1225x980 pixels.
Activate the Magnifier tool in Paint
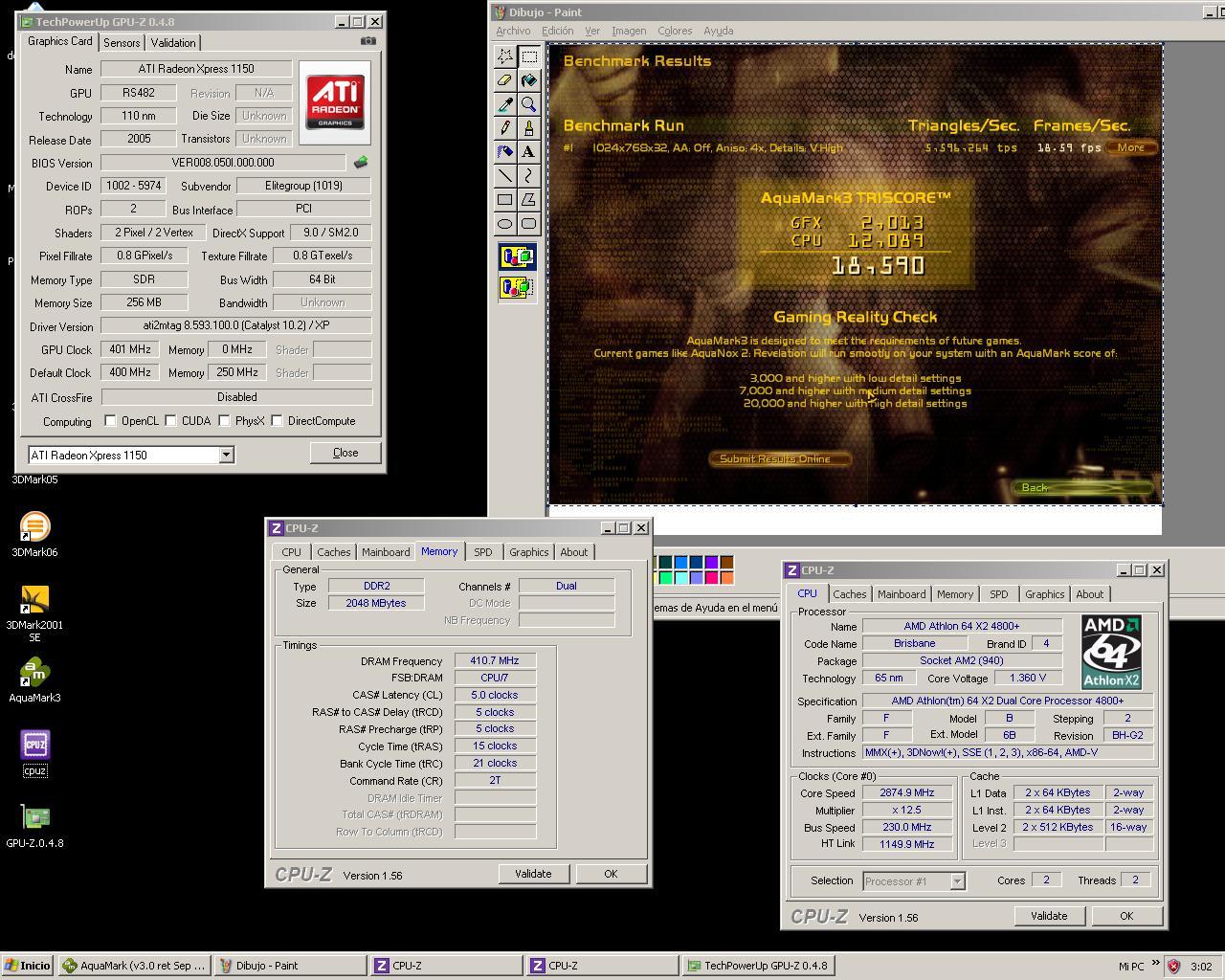click(529, 105)
